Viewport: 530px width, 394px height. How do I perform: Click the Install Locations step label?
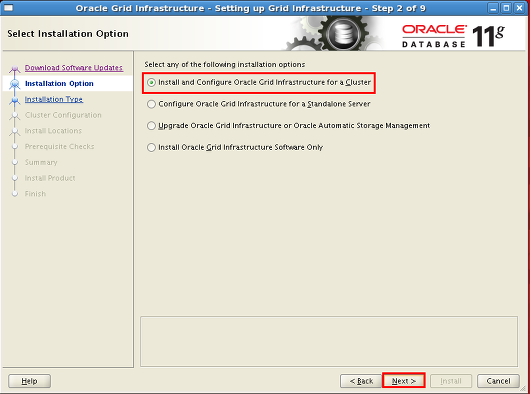coord(53,131)
